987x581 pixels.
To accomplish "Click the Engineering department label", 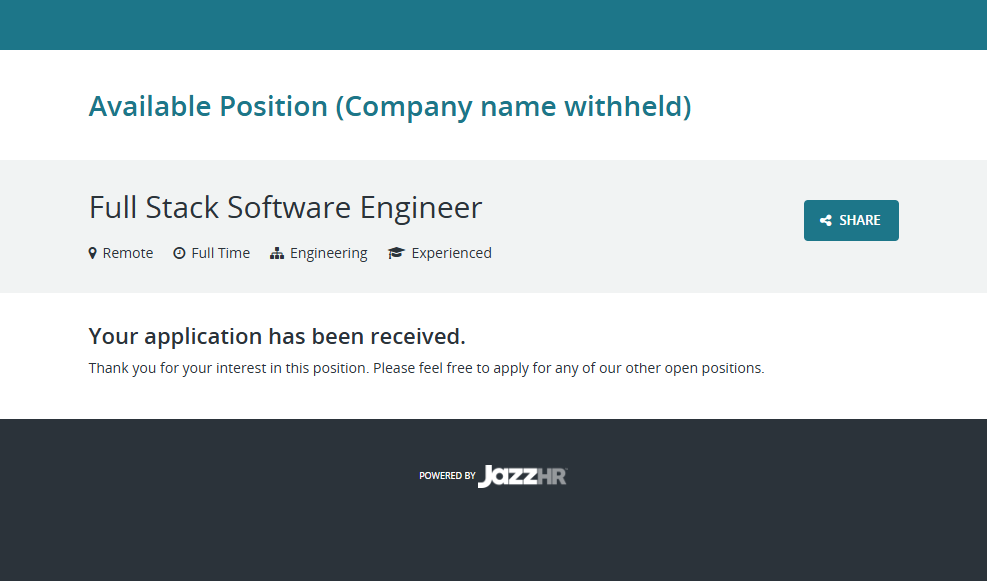I will 329,253.
